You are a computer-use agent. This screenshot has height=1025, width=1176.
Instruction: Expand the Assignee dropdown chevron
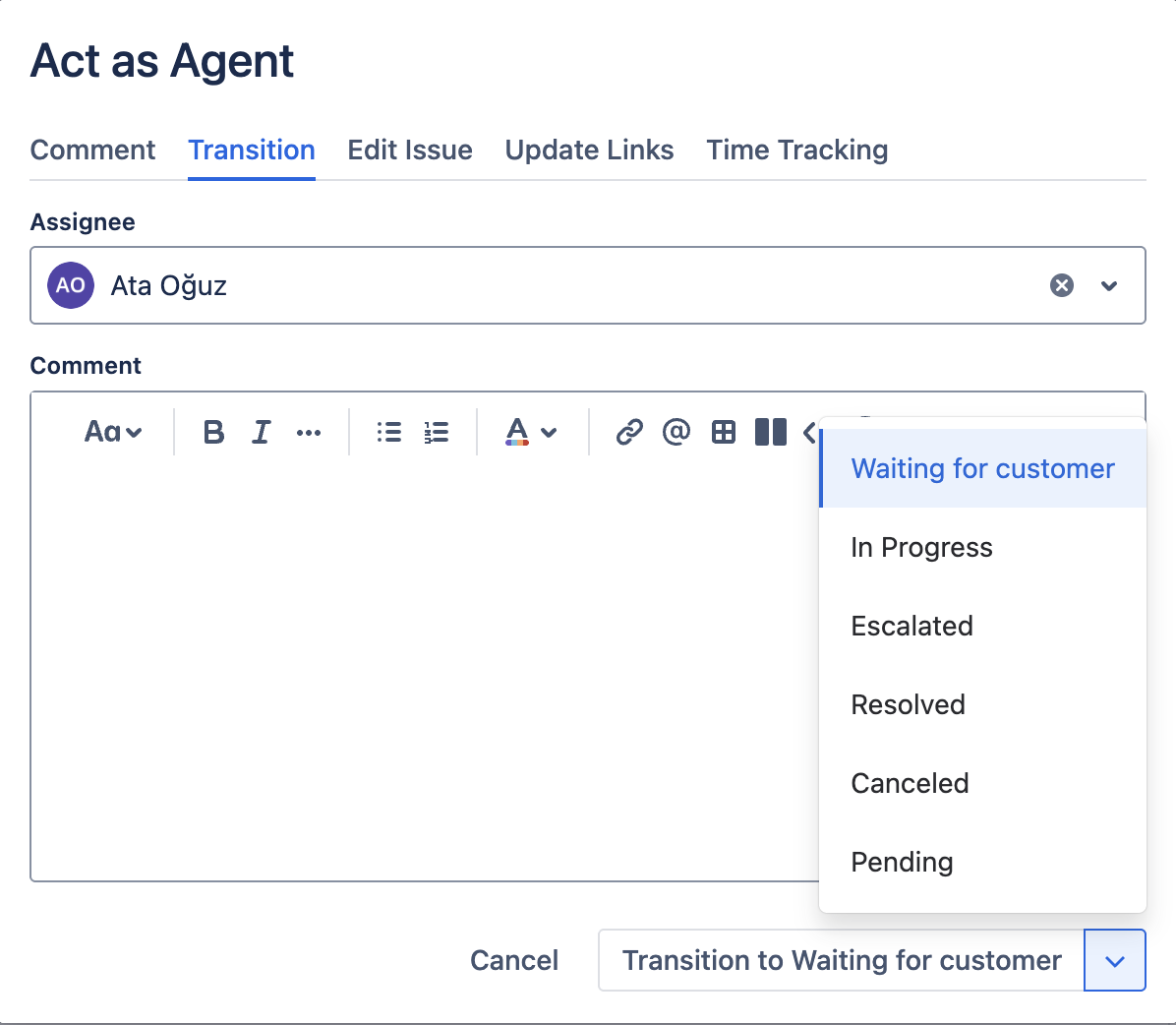[x=1109, y=285]
